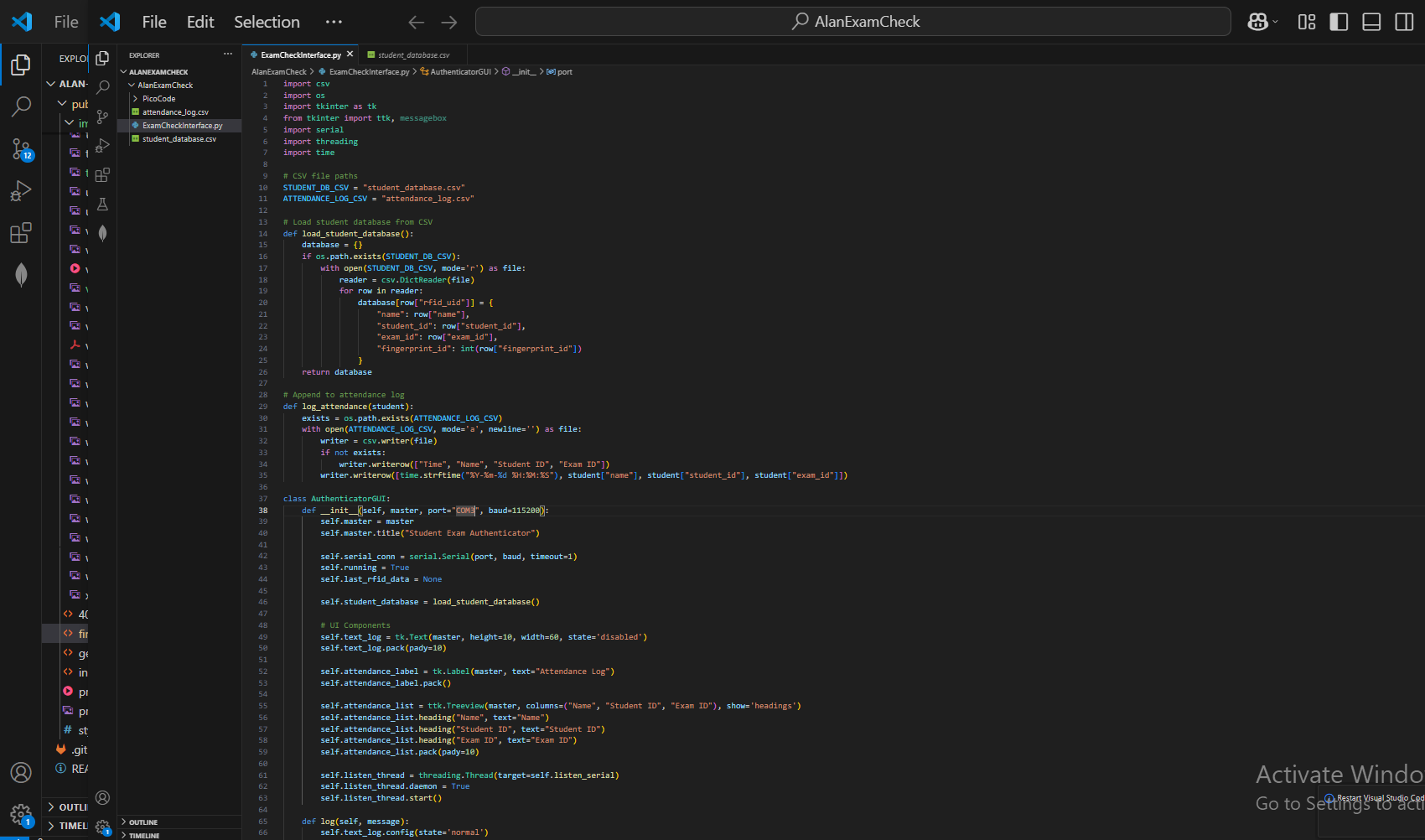Open the Selection menu
This screenshot has height=840, width=1425.
point(267,22)
